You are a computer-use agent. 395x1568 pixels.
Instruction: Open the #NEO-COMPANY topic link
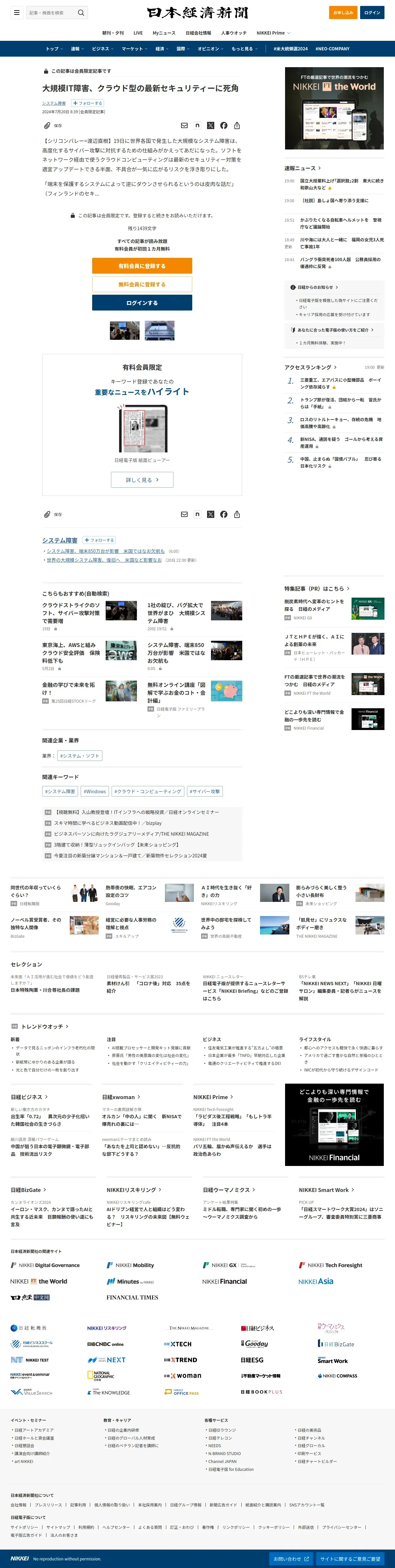(x=332, y=49)
